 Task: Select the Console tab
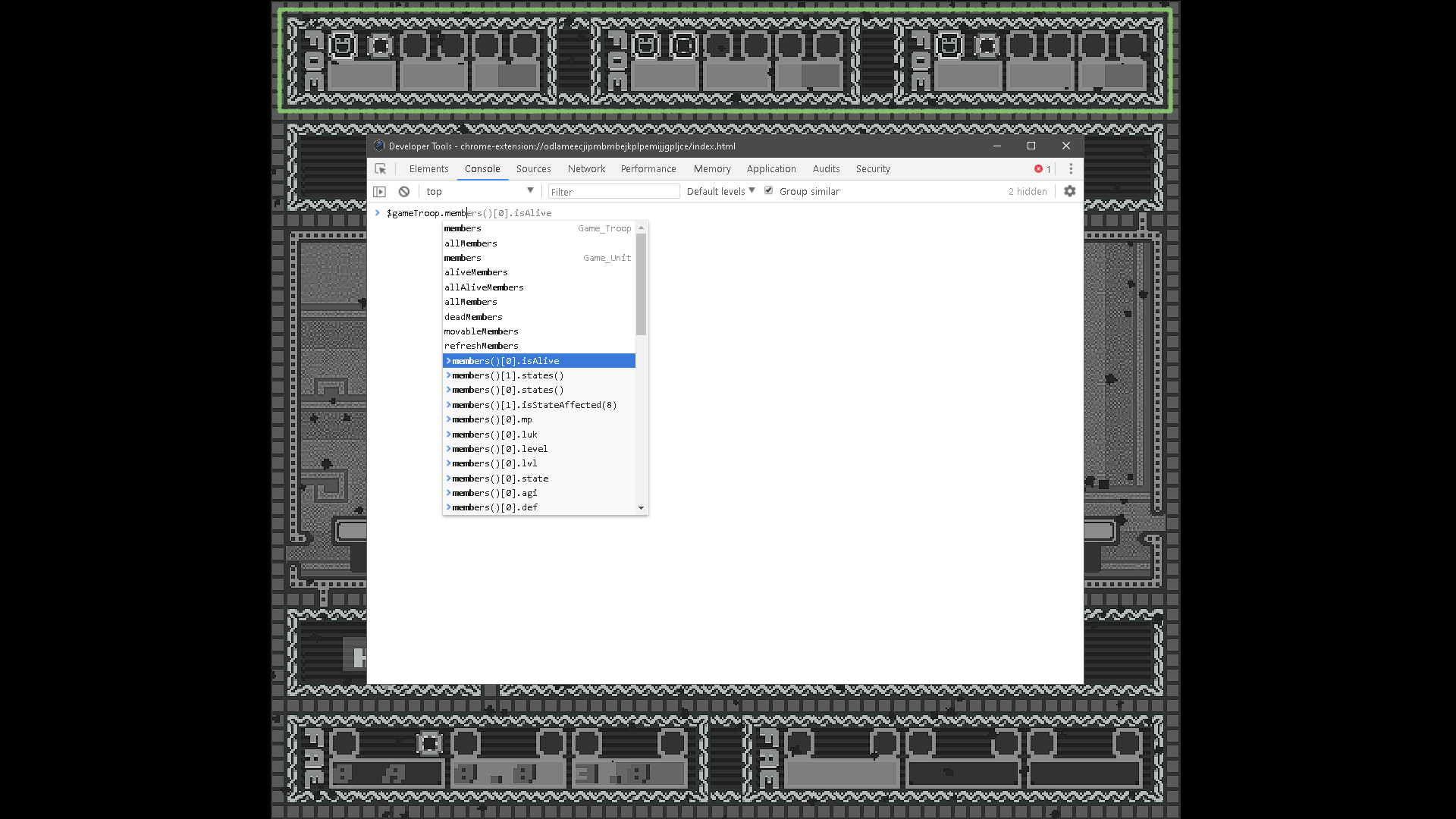tap(482, 169)
